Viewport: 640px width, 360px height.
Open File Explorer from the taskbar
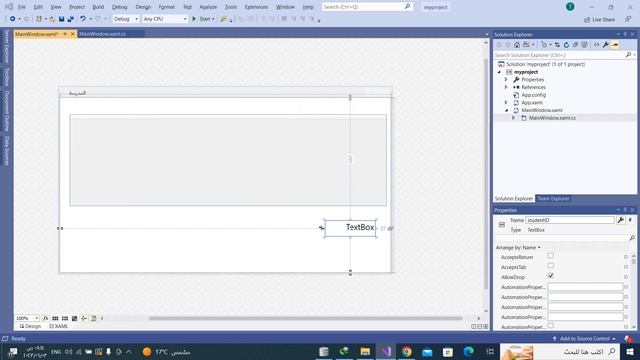[x=365, y=351]
